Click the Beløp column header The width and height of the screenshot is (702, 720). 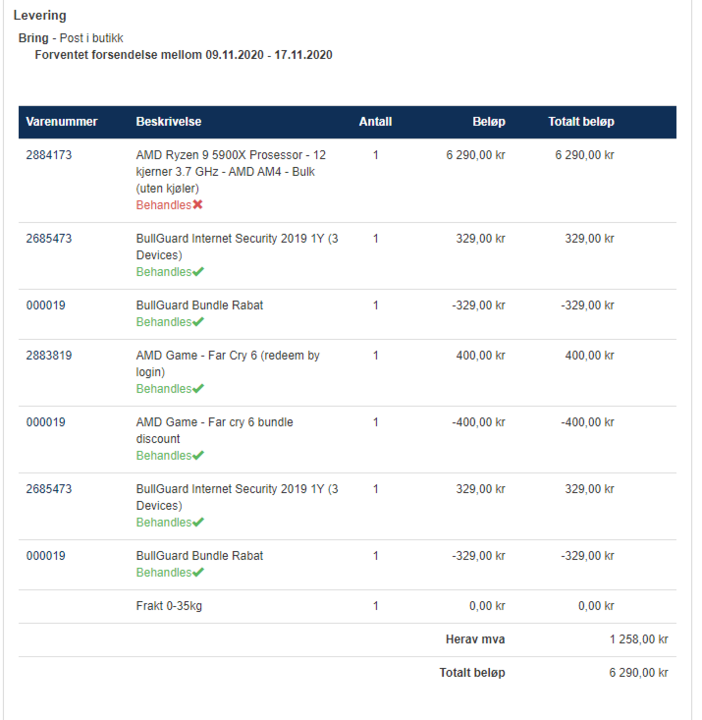tap(489, 122)
